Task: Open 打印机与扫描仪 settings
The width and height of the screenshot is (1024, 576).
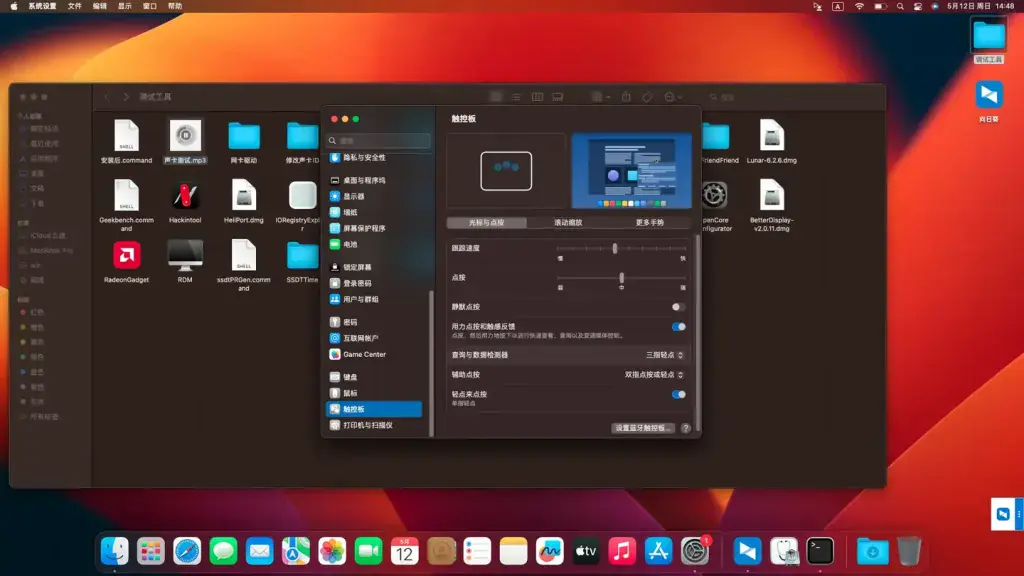Action: (374, 425)
